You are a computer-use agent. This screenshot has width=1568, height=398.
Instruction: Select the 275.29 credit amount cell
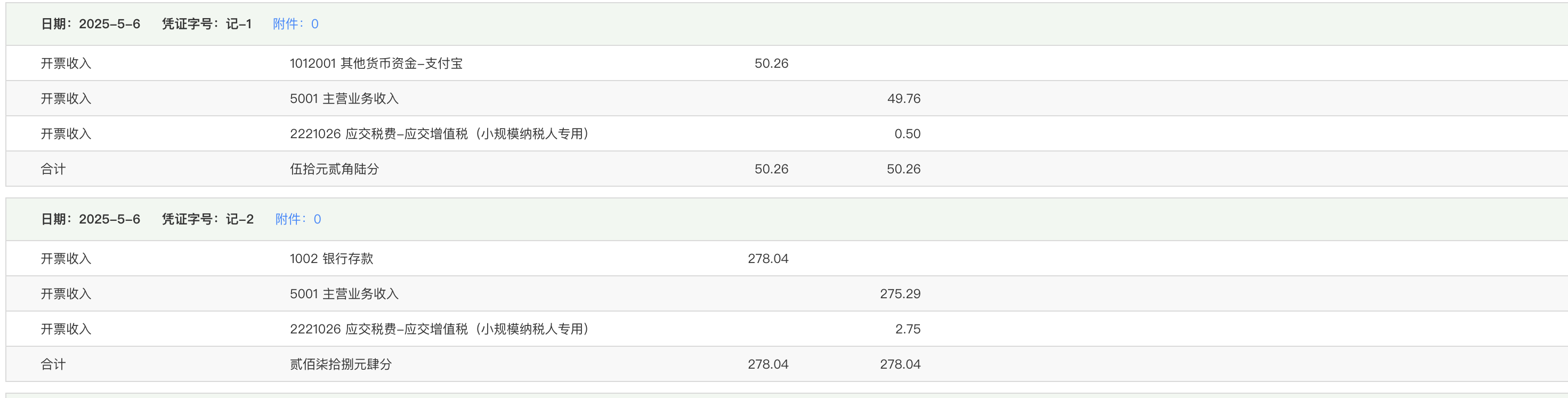pyautogui.click(x=900, y=294)
